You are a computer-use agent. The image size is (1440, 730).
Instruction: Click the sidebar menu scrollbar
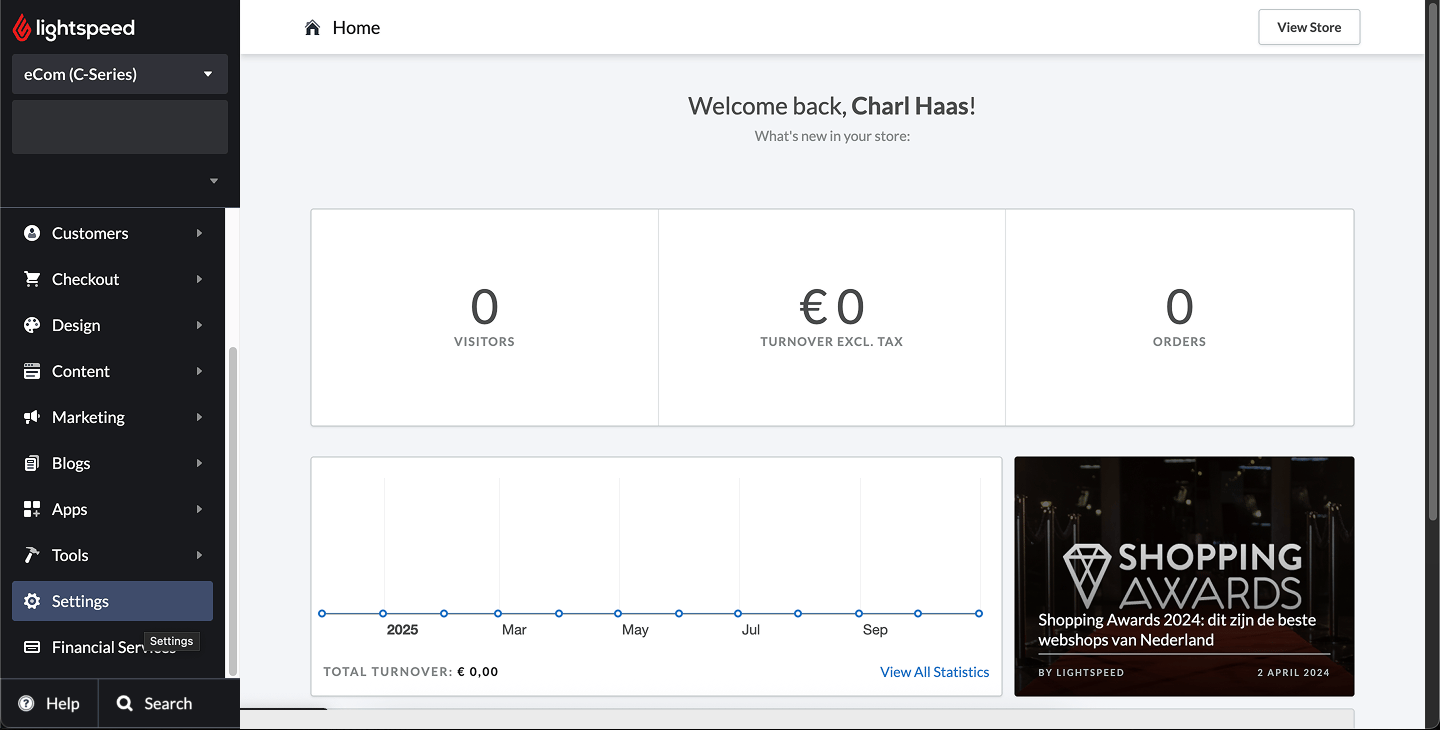(233, 510)
